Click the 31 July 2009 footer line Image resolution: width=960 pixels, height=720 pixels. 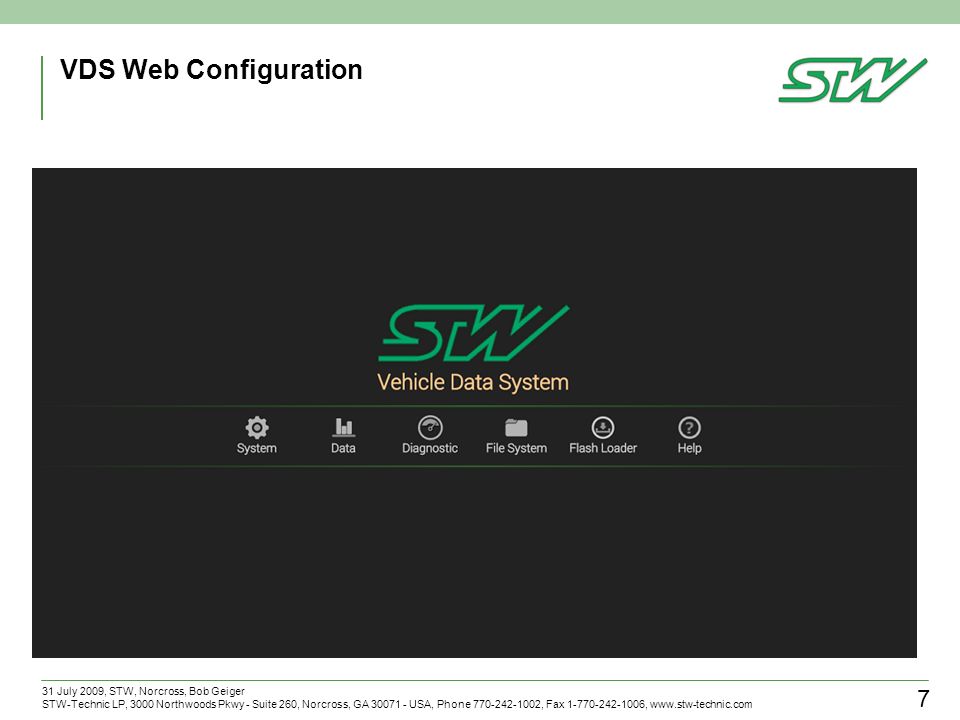(x=143, y=691)
